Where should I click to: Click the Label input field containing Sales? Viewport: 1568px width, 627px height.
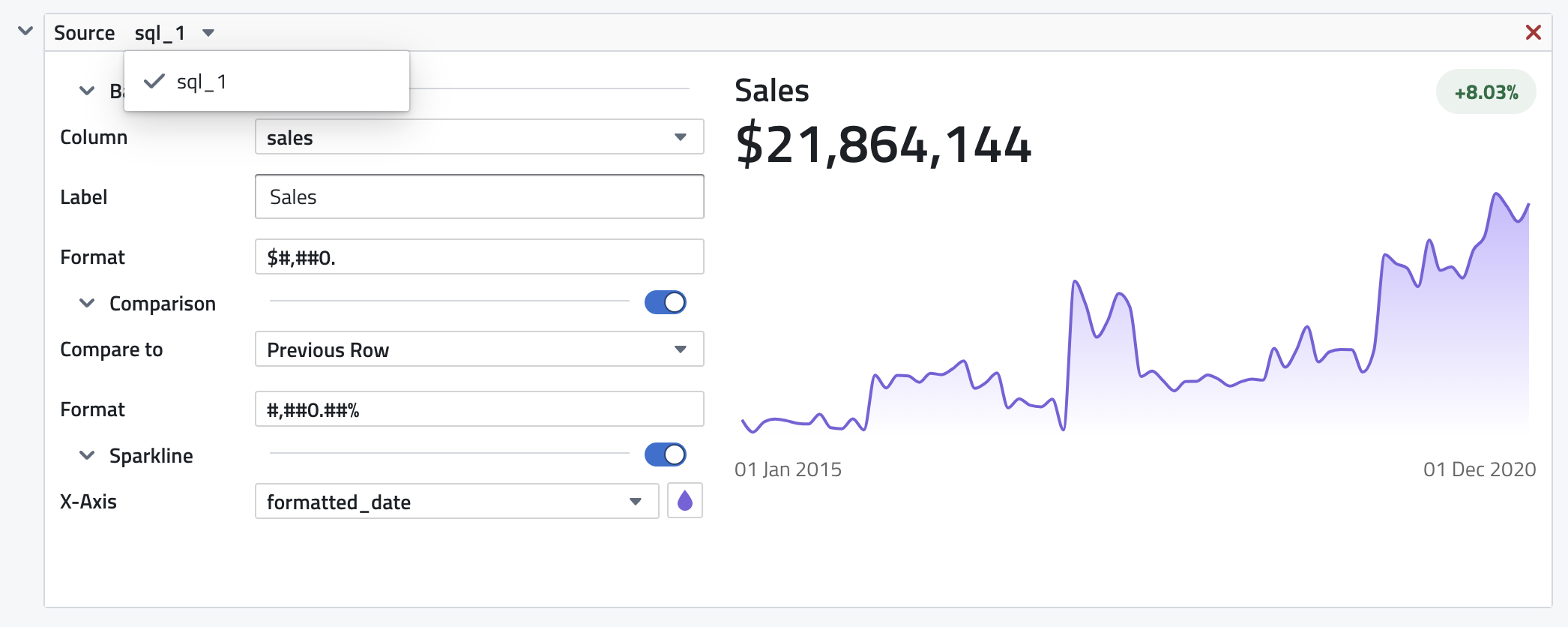[479, 196]
